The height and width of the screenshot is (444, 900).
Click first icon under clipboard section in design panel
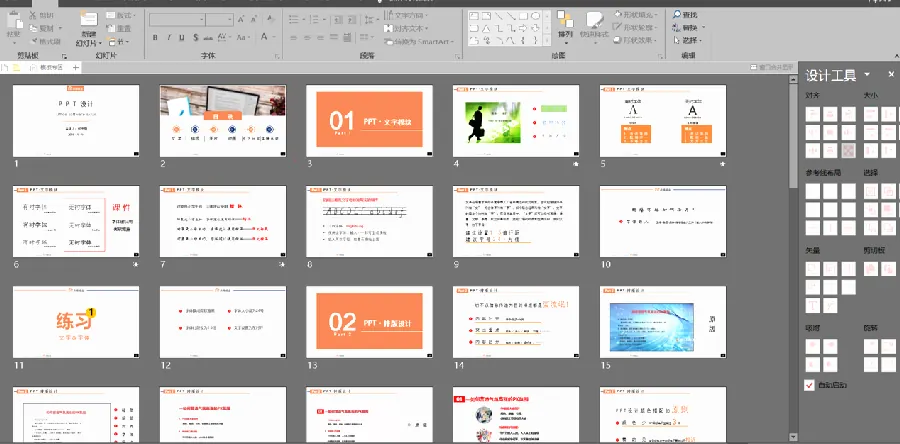871,269
